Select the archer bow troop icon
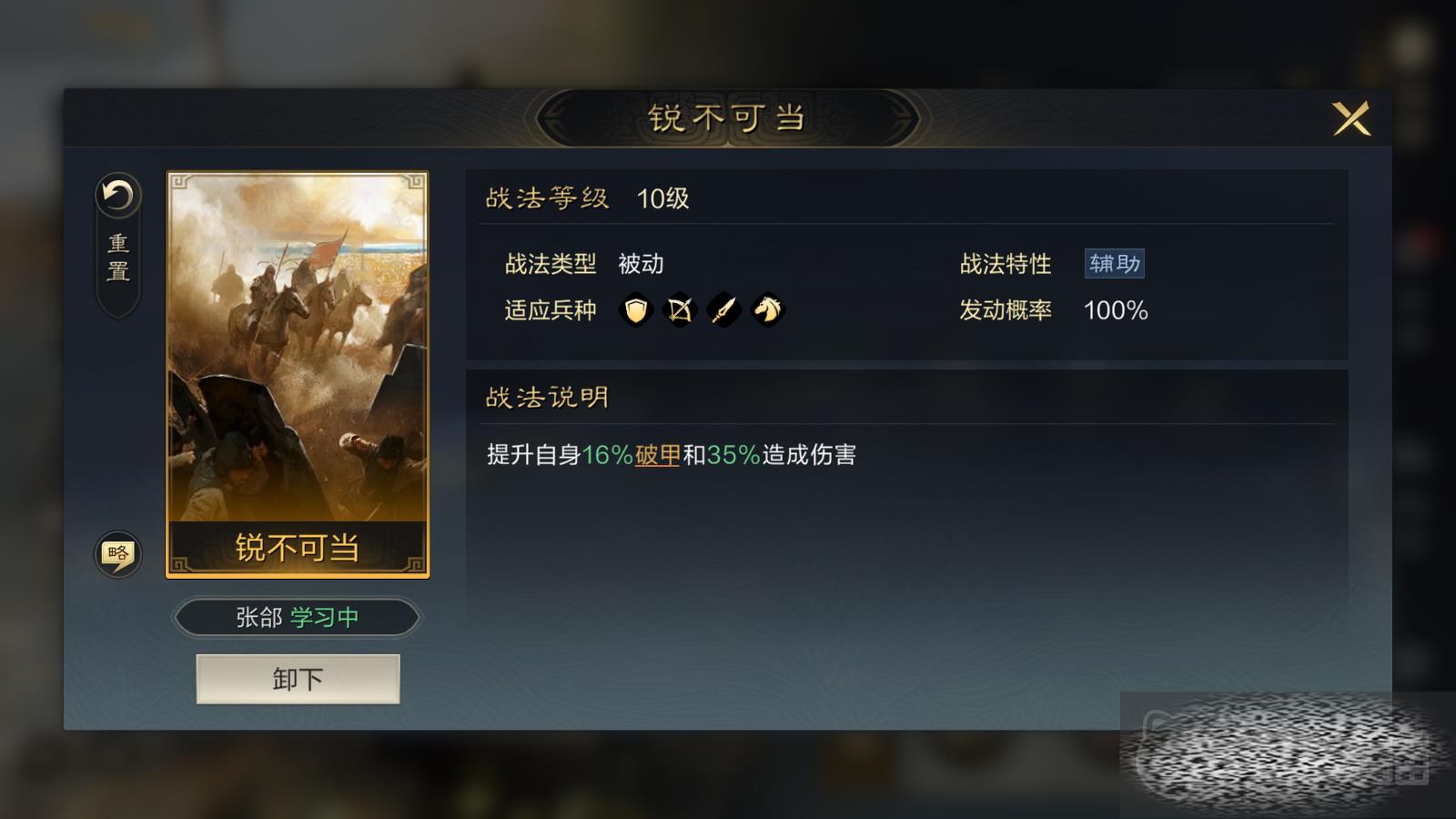 pos(680,310)
